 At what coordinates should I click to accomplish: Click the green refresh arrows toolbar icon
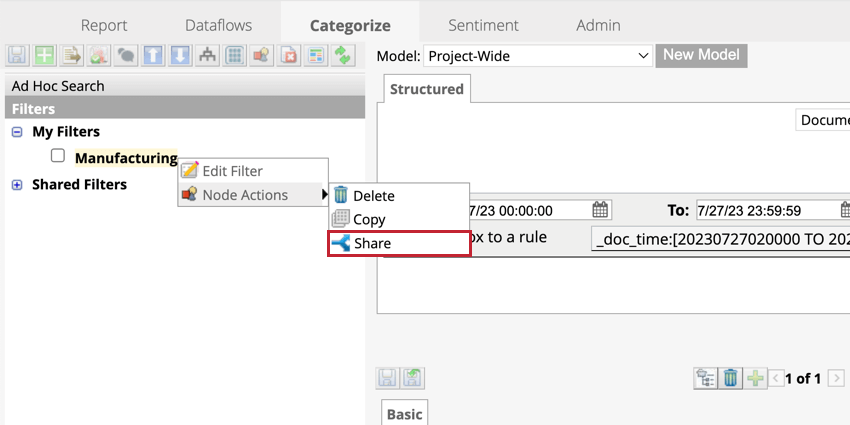pos(343,56)
